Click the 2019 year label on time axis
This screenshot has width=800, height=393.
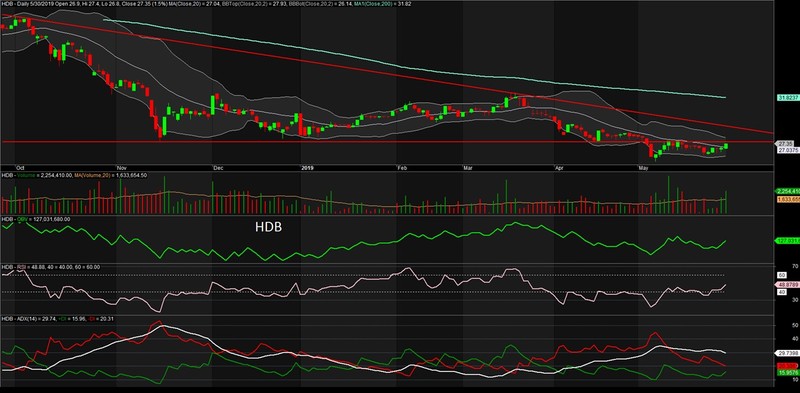click(307, 167)
